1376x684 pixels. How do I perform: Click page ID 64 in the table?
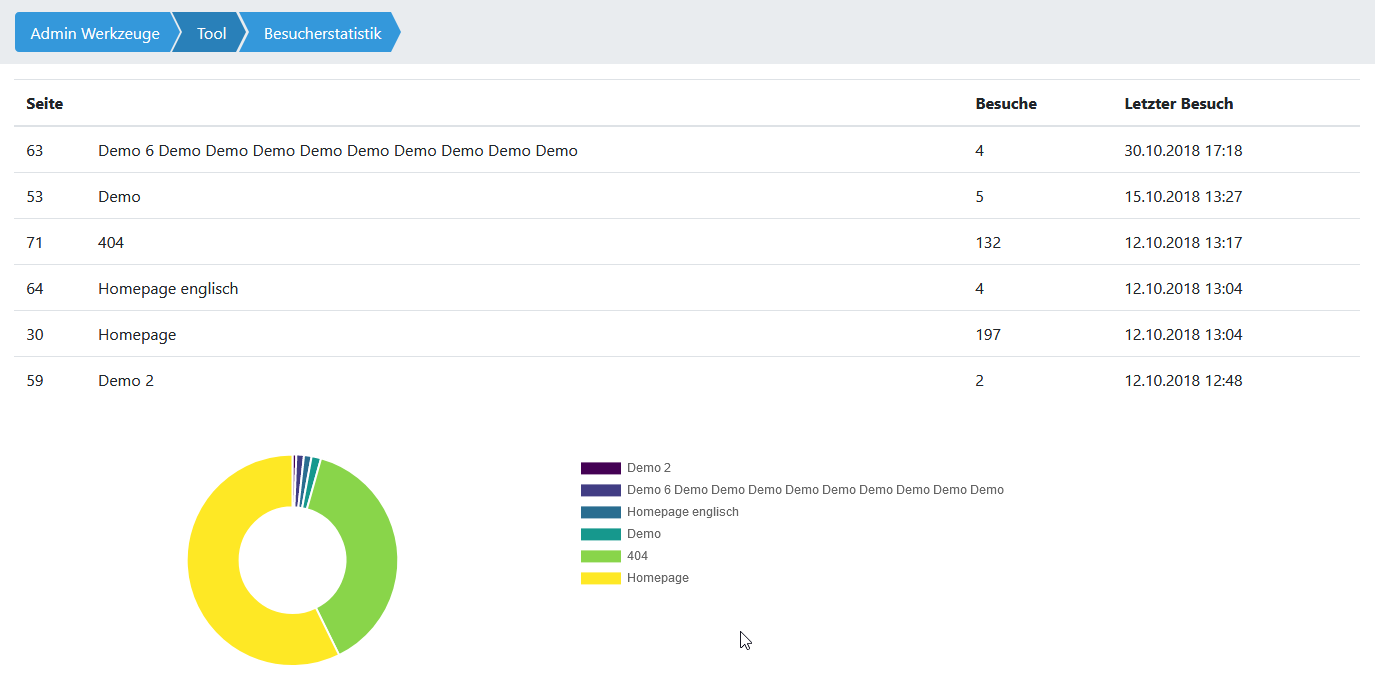(x=35, y=288)
